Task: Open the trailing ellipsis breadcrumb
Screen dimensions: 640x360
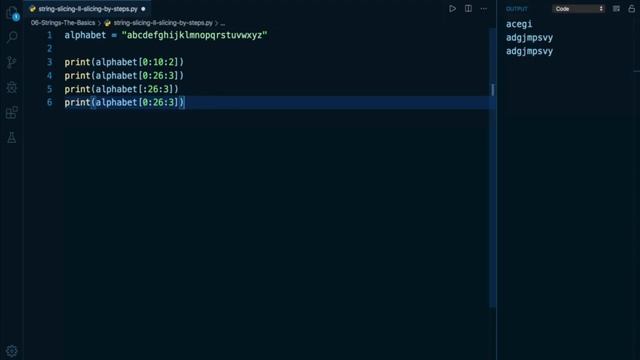Action: pos(222,23)
